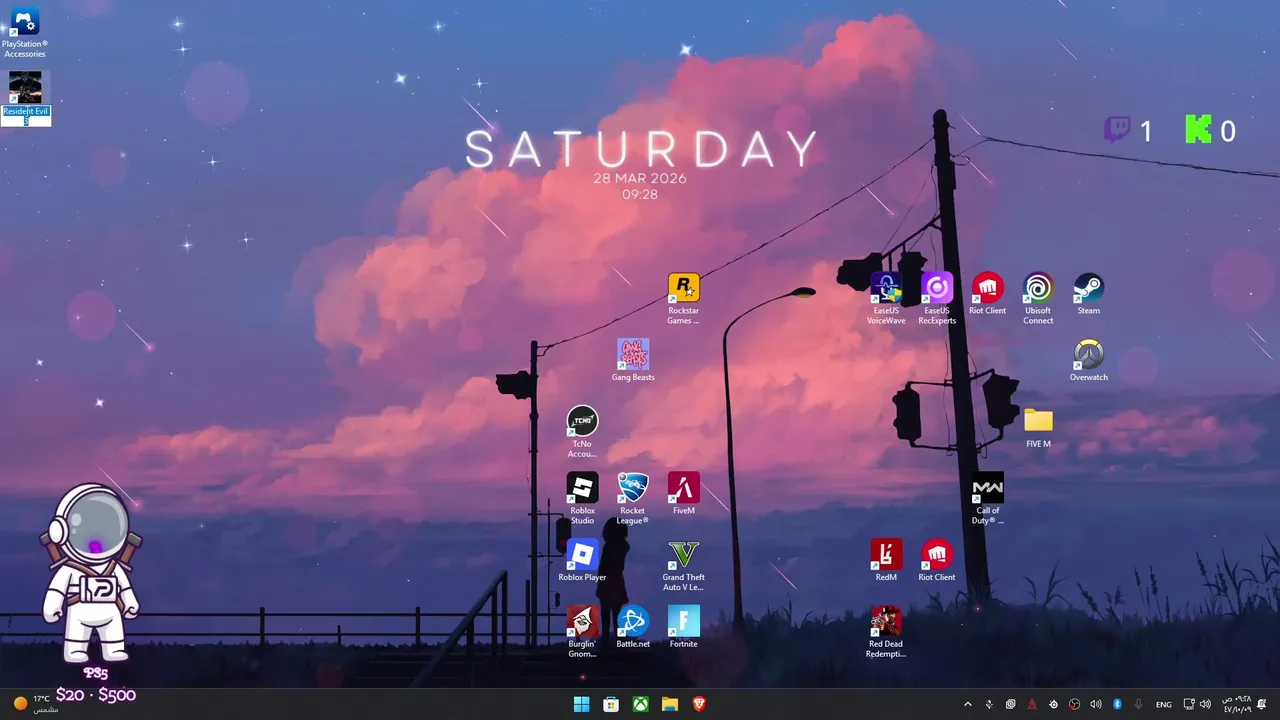Select the PlayStation Accessories desktop shortcut
Image resolution: width=1280 pixels, height=720 pixels.
click(25, 33)
